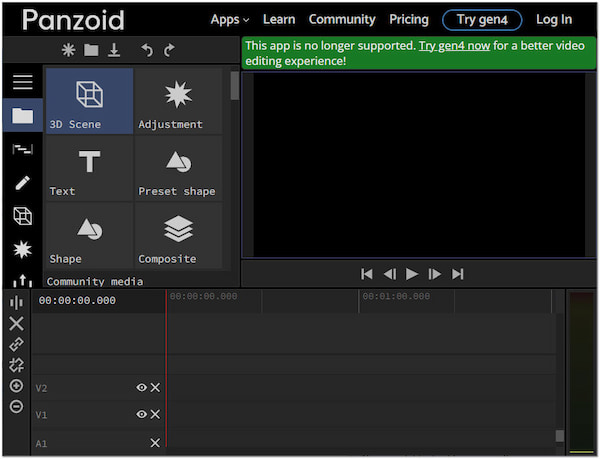This screenshot has height=459, width=600.
Task: Expand the Apps dropdown menu
Action: 230,20
